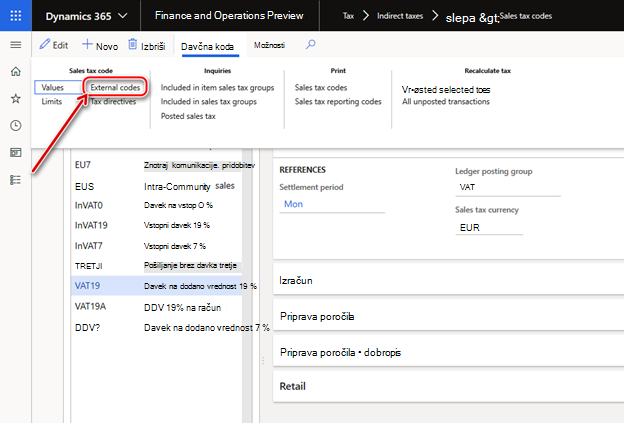Toggle the hamburger navigation pane icon

click(x=16, y=45)
